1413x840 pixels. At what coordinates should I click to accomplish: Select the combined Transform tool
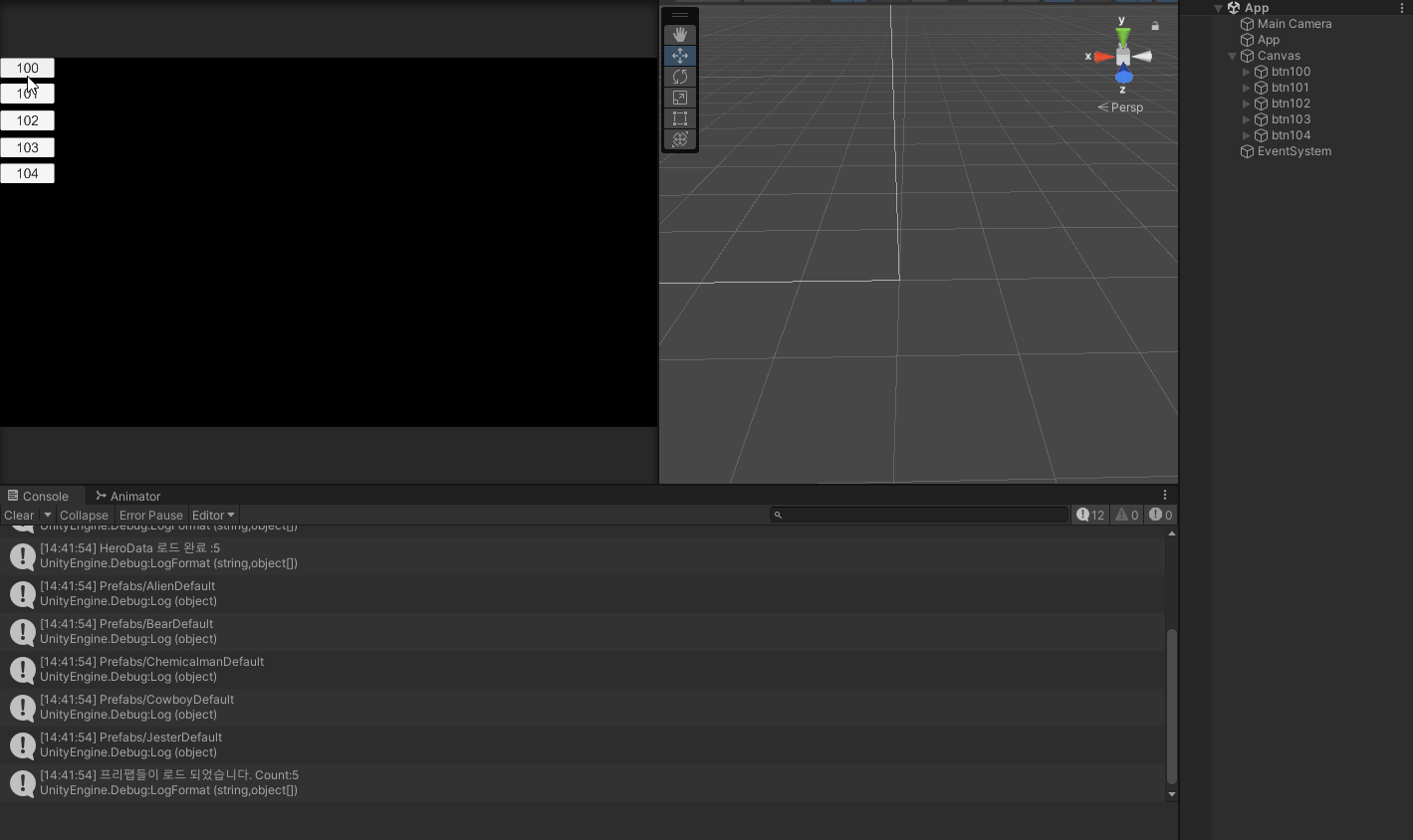680,139
